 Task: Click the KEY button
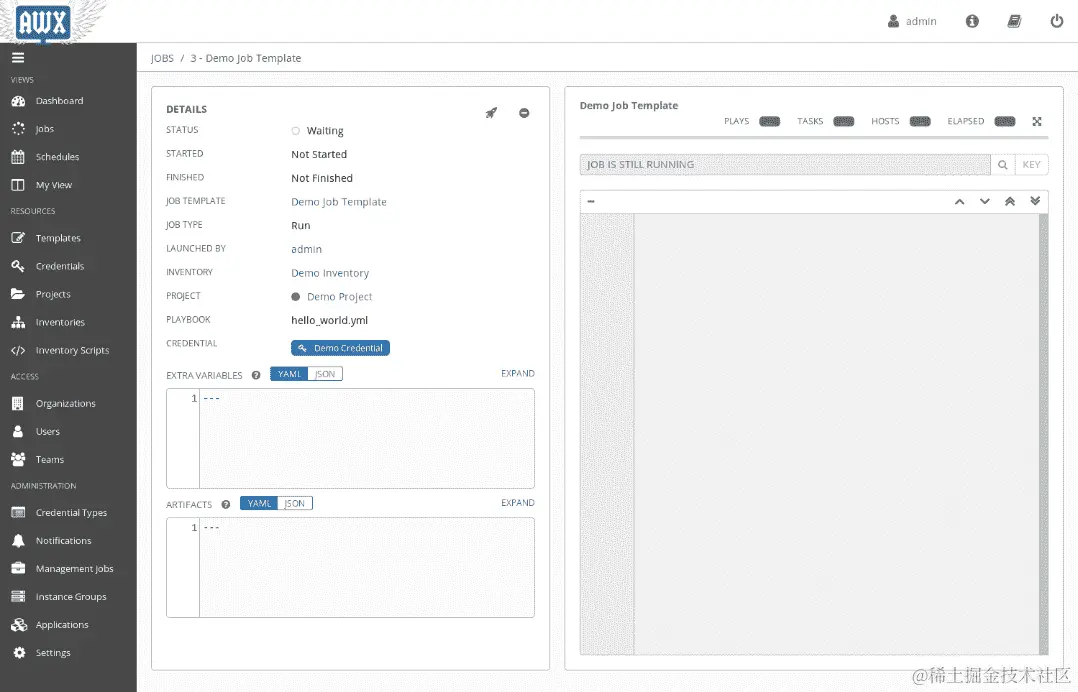pos(1031,165)
